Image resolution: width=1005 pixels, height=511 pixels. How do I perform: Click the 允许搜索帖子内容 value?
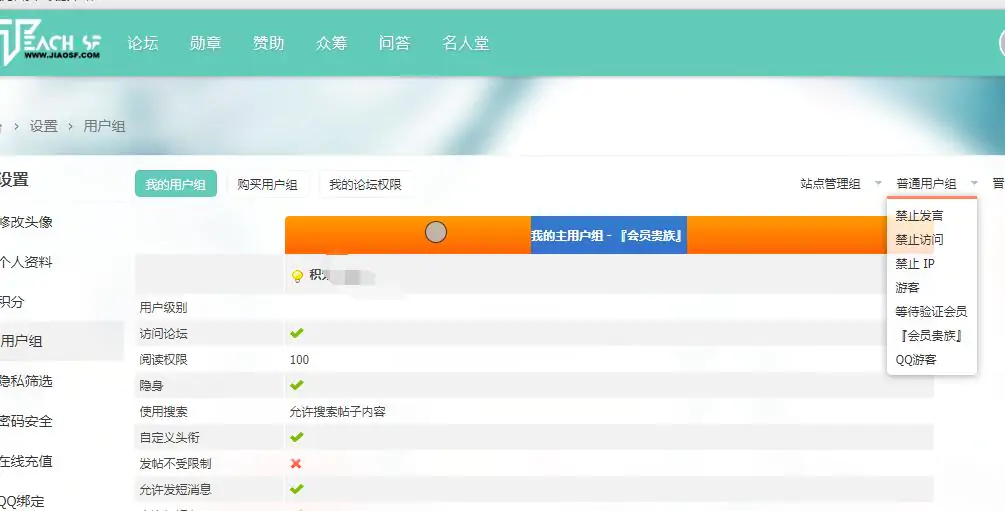tap(338, 412)
